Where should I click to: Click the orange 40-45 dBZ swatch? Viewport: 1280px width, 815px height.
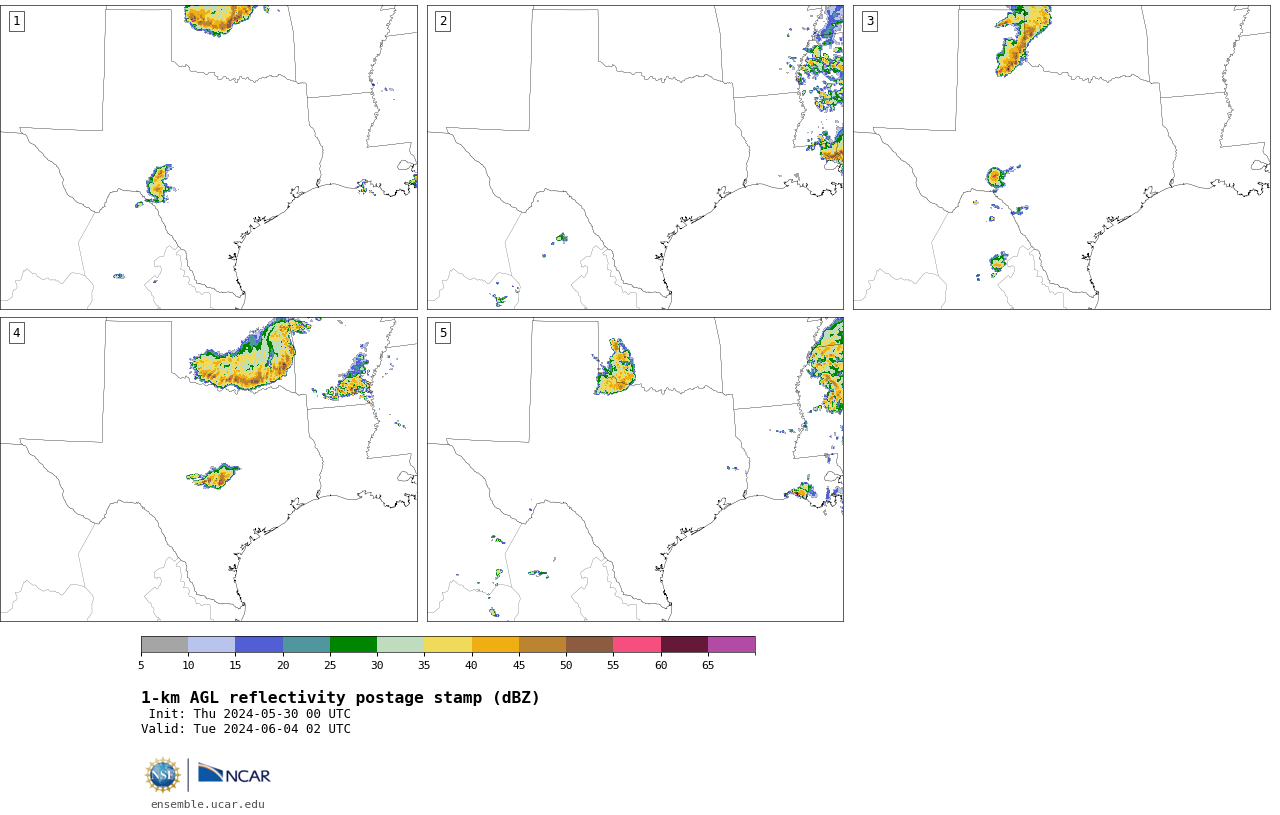(x=495, y=644)
